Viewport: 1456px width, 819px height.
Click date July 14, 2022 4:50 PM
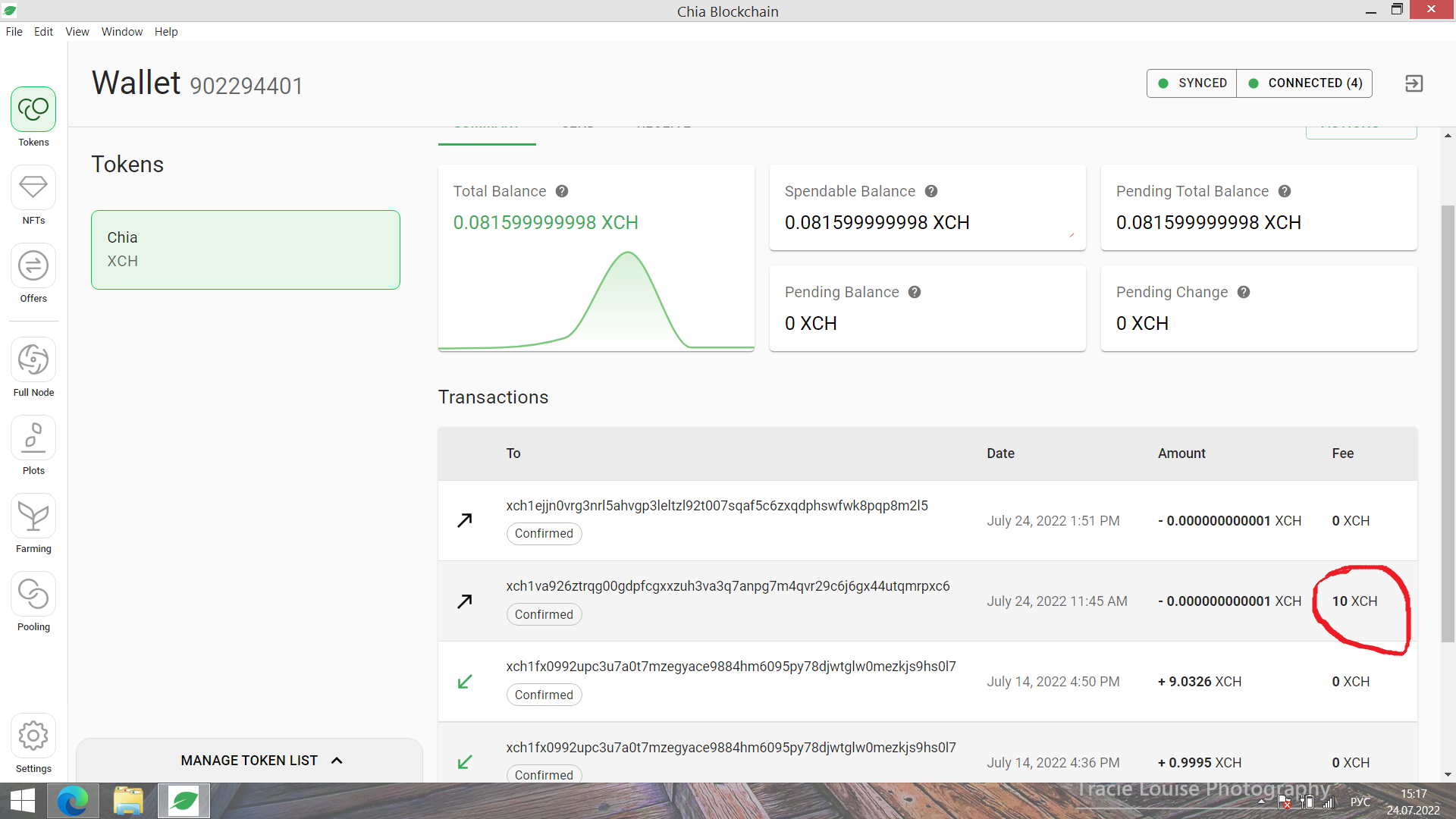[1053, 682]
